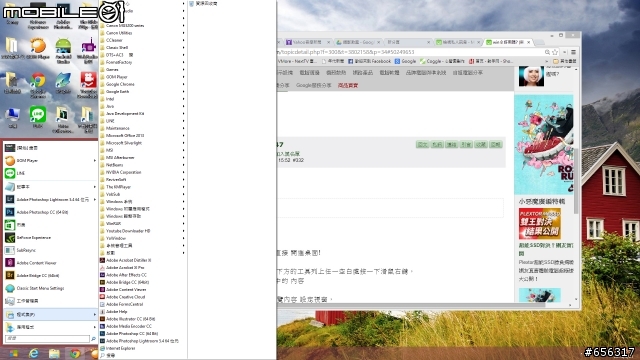
Task: Click the Chrome icon on the taskbar
Action: (75, 353)
